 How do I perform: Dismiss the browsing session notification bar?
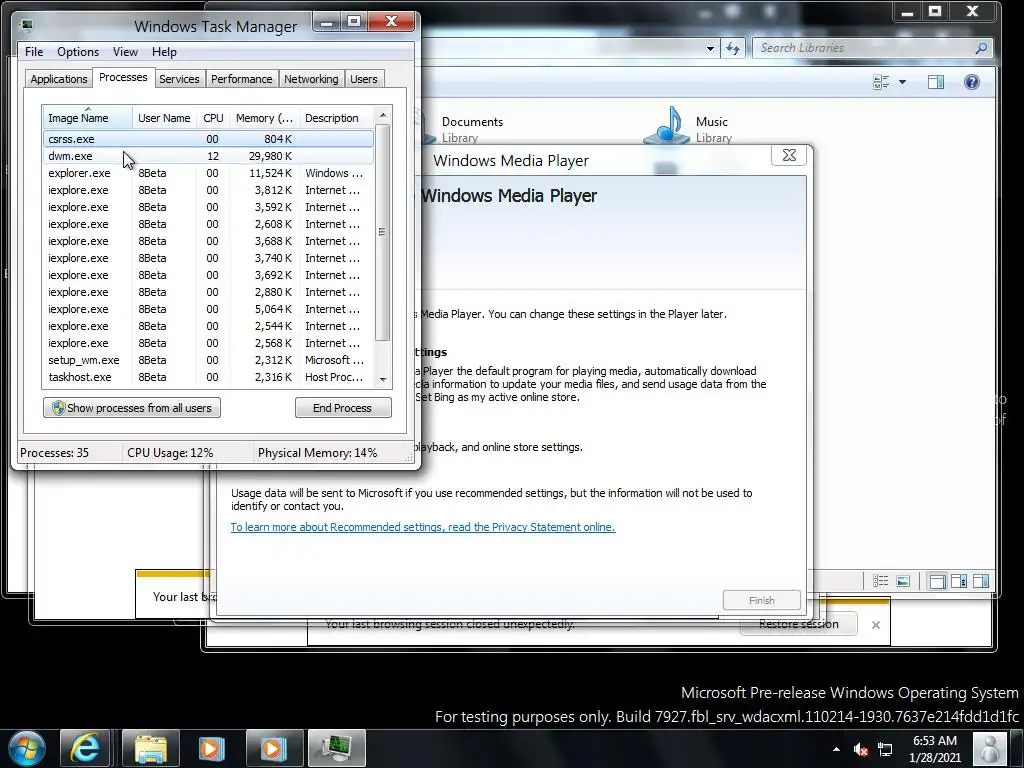click(x=876, y=625)
